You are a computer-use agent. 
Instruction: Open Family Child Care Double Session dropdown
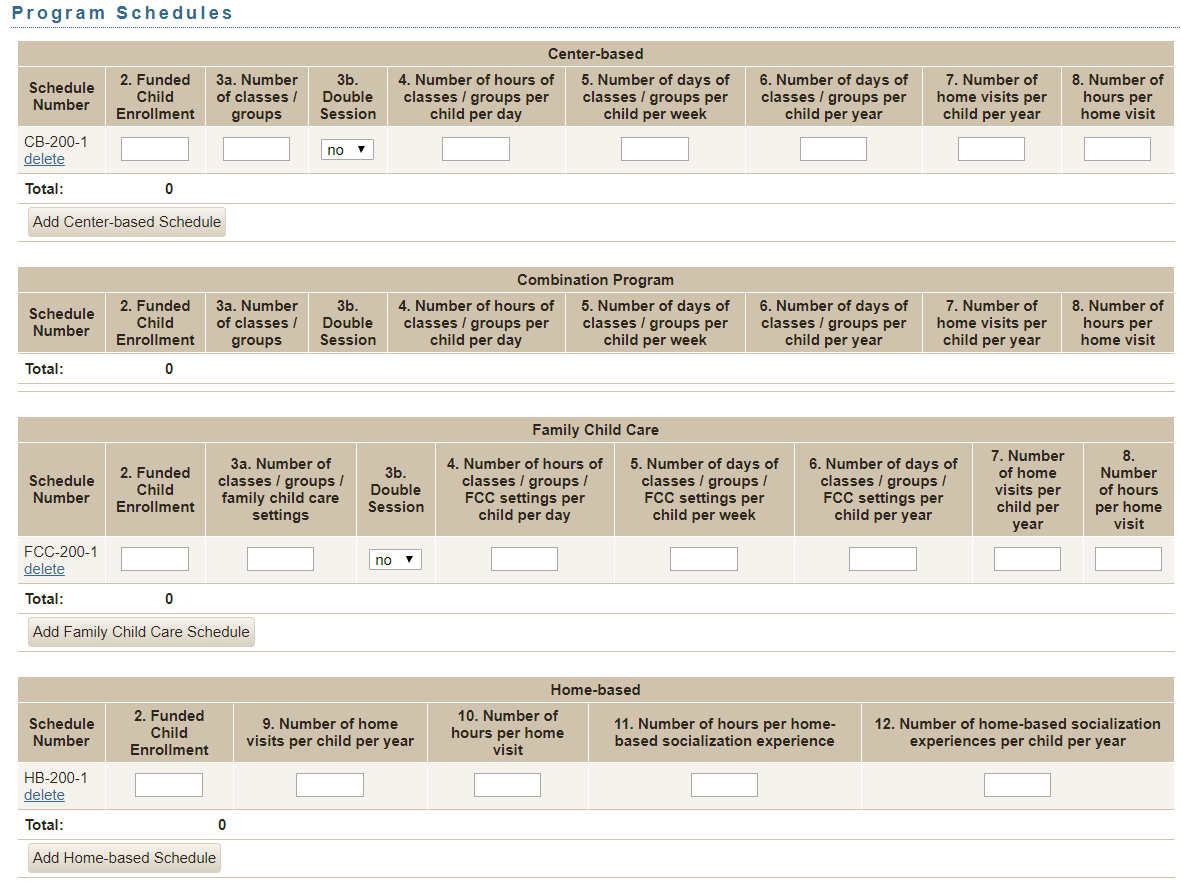pos(395,560)
